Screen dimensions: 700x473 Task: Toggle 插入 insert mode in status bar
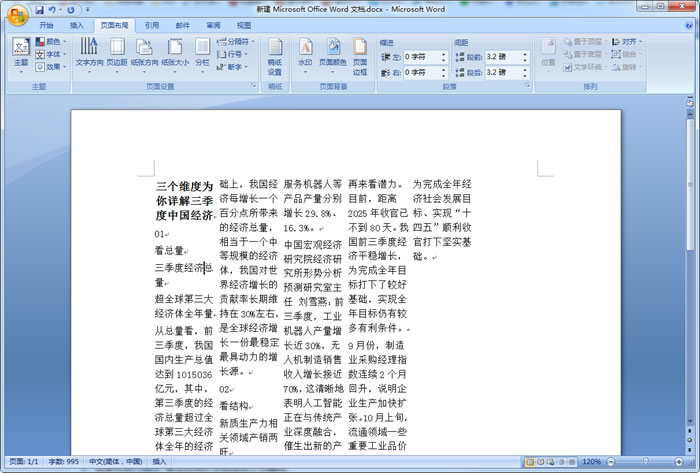coord(160,462)
